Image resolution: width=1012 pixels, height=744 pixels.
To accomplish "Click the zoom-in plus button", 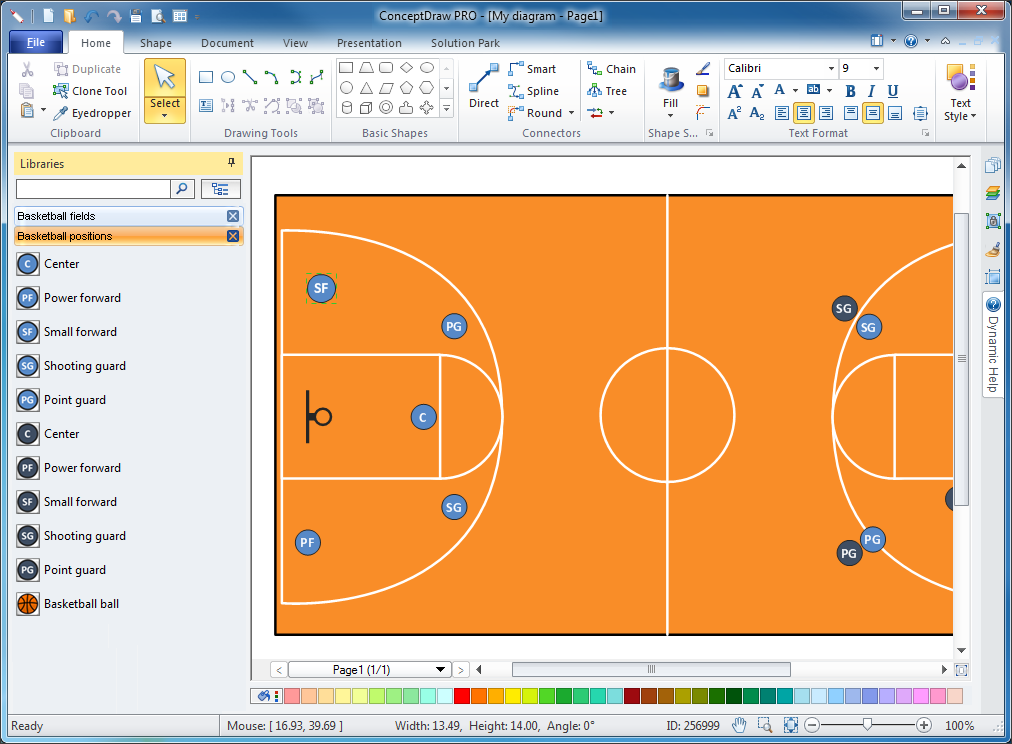I will click(x=924, y=725).
